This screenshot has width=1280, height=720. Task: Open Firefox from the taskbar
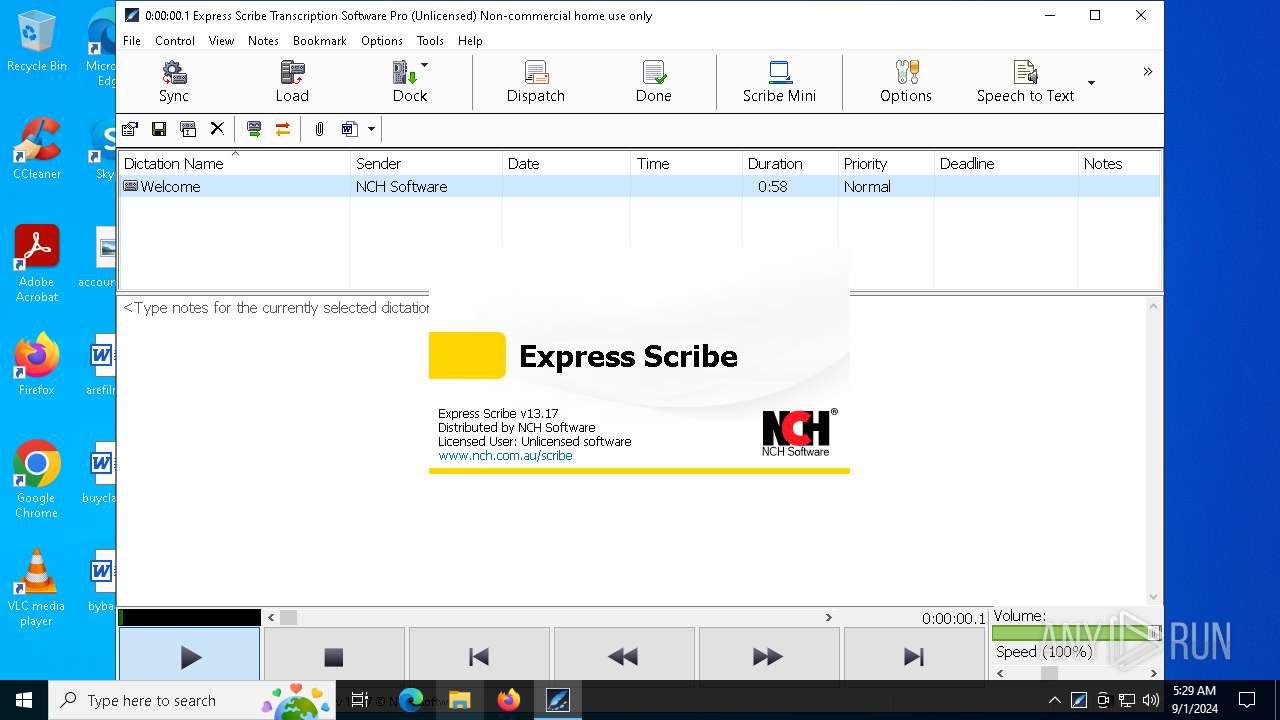coord(509,700)
